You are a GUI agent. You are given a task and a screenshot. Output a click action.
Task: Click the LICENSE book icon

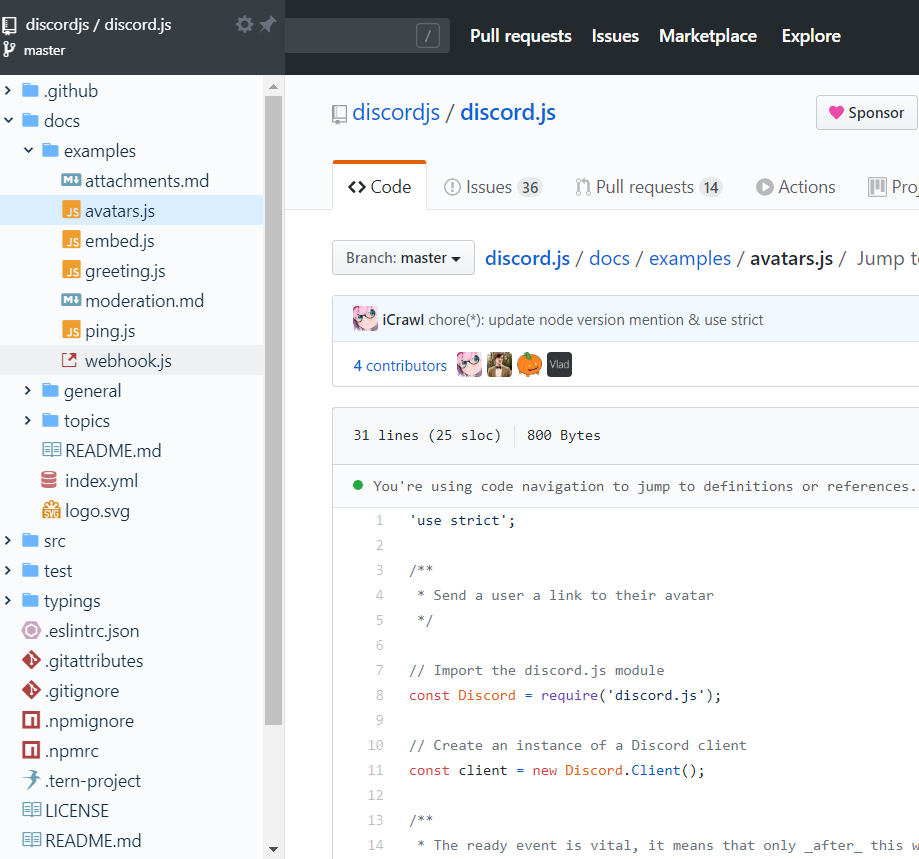point(32,810)
